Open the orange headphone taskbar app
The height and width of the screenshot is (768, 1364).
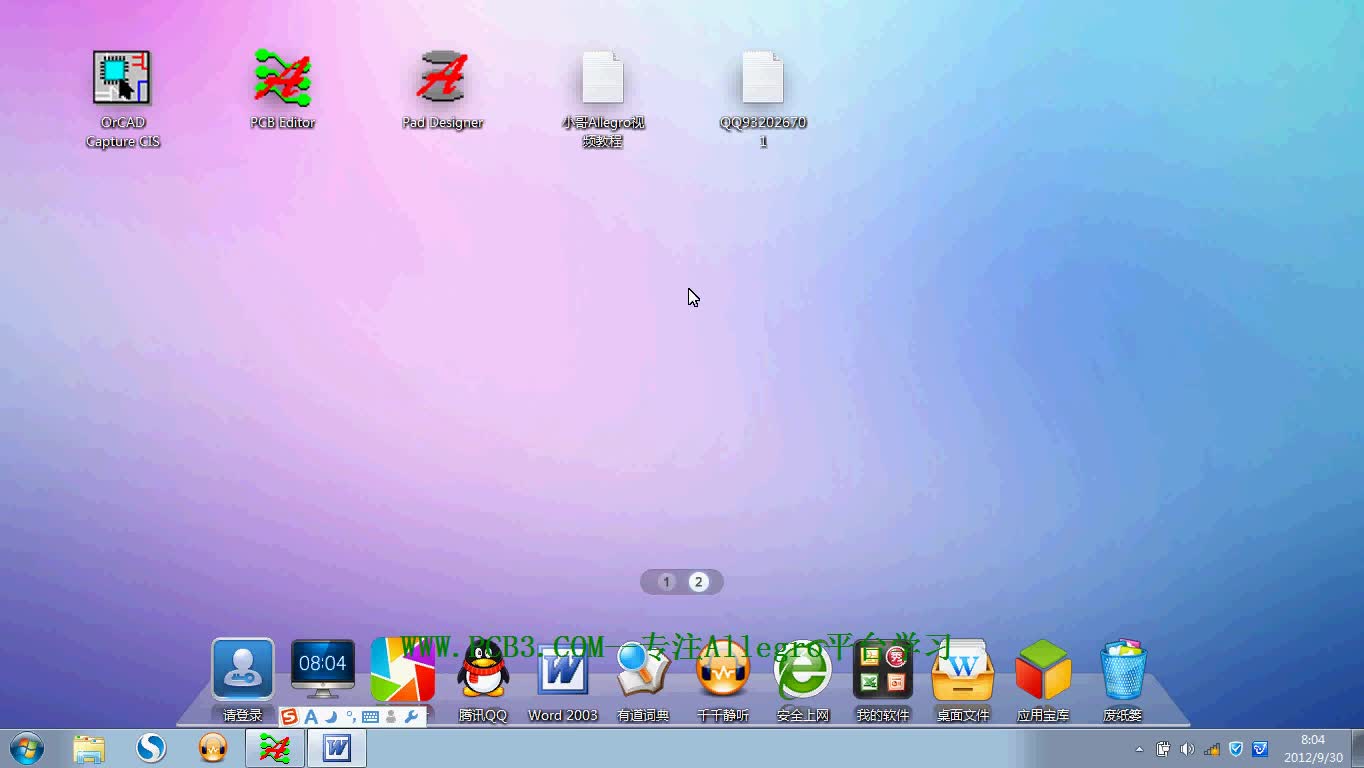click(x=213, y=748)
